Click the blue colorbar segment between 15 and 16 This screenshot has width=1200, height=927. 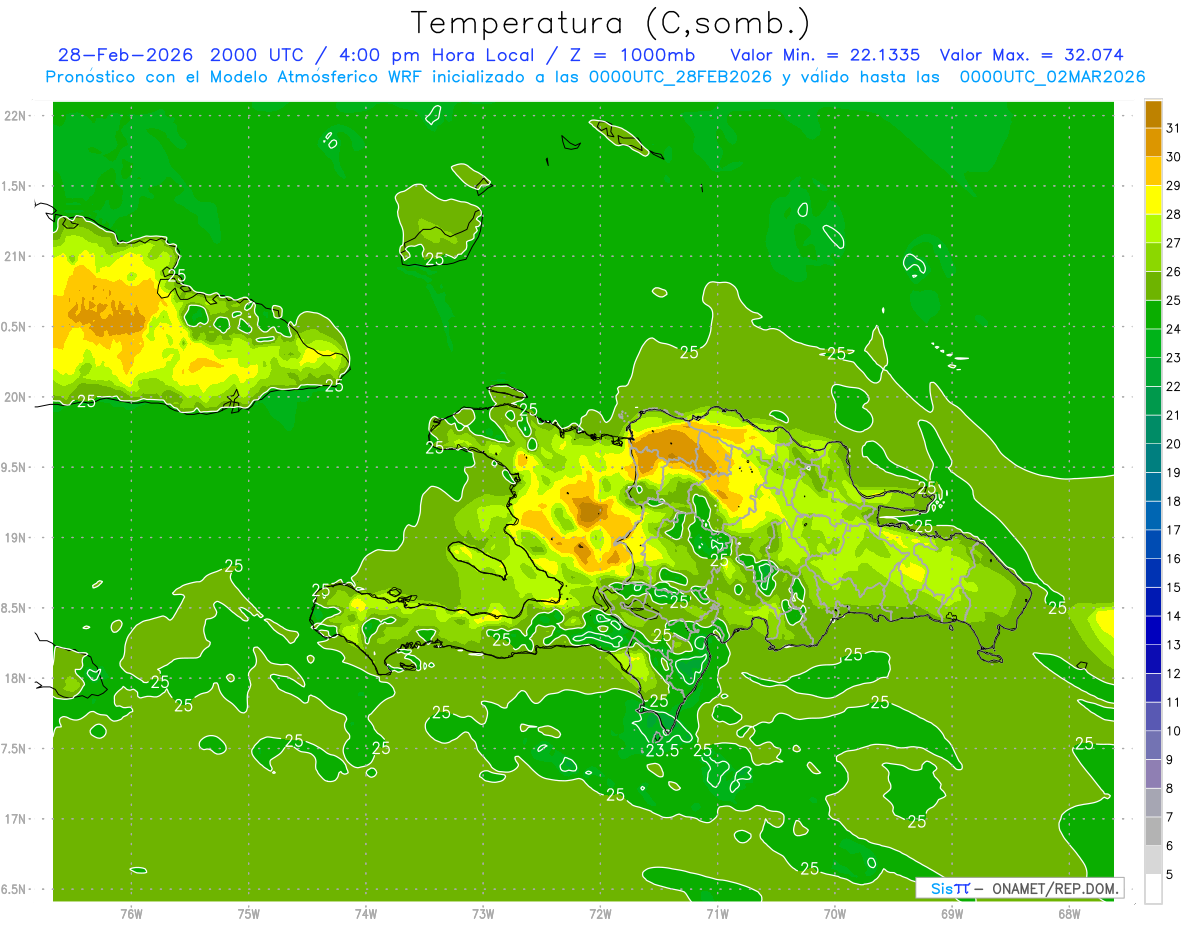coord(1153,572)
